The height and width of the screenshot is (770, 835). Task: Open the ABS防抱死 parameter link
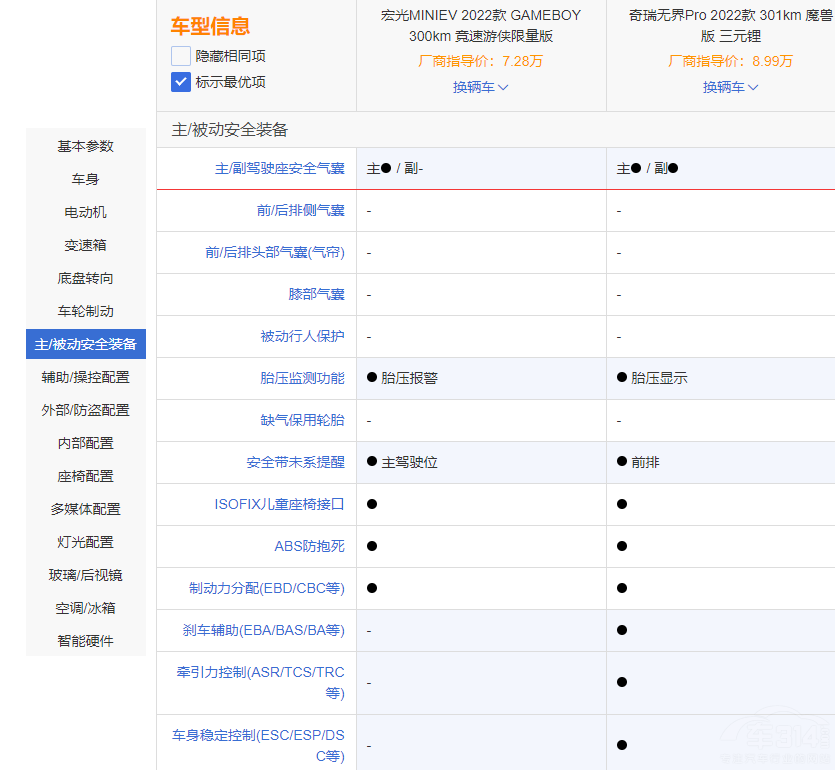point(309,546)
